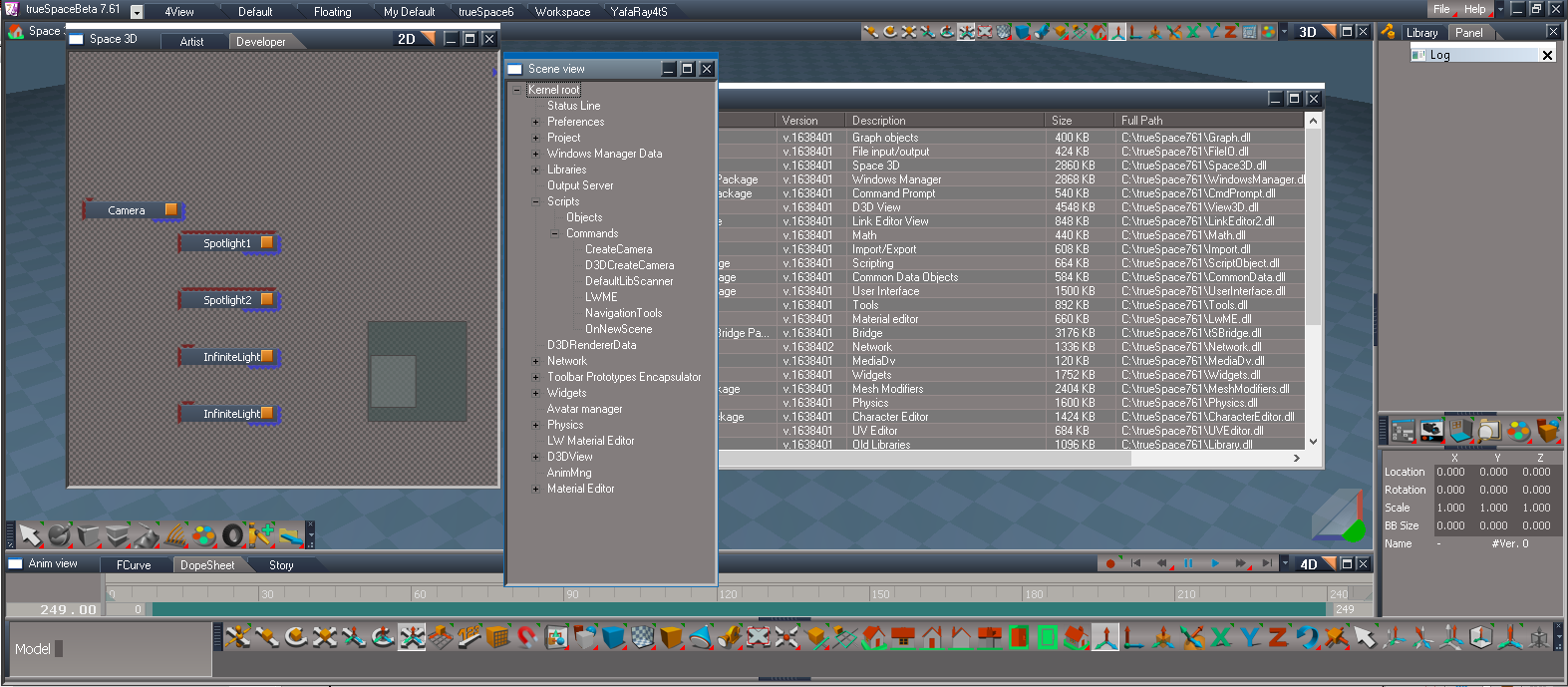Jump to the first animation frame
The width and height of the screenshot is (1568, 687).
click(x=1135, y=563)
